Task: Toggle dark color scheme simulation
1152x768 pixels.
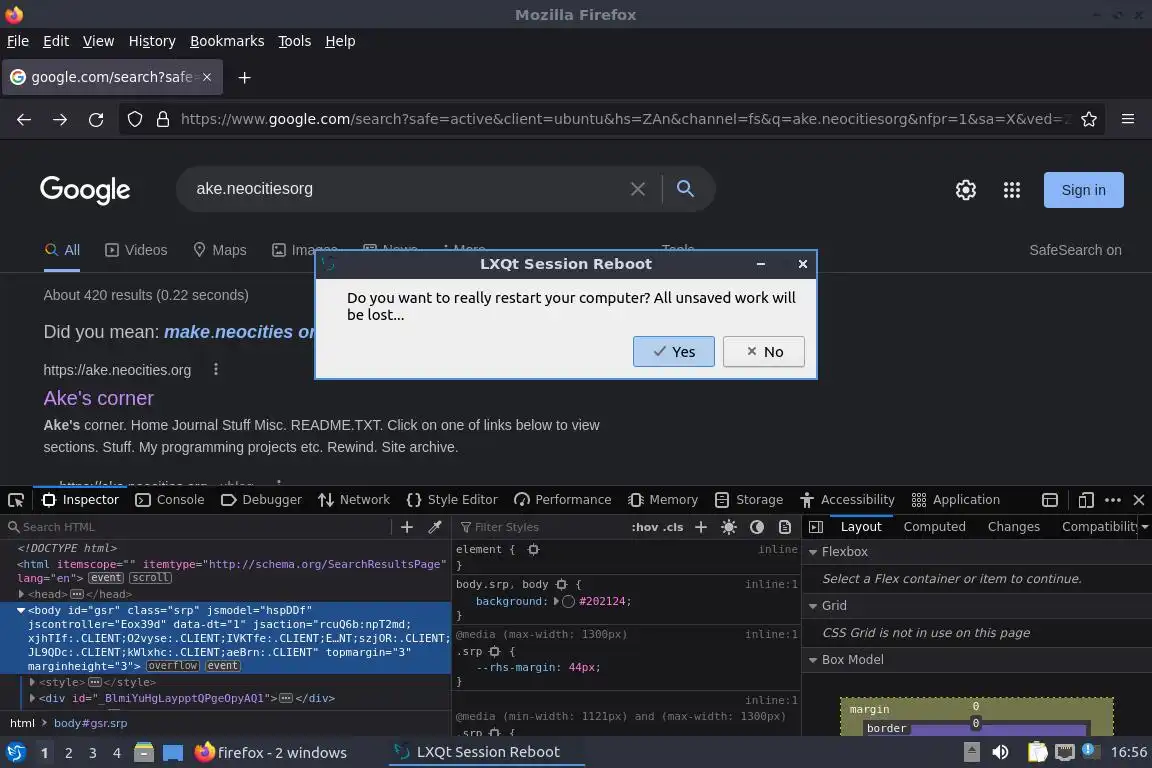Action: coord(757,527)
